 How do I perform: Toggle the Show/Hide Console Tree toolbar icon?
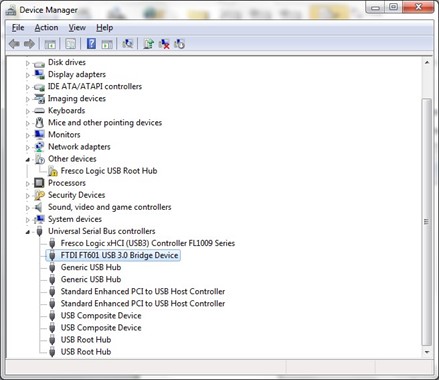50,44
